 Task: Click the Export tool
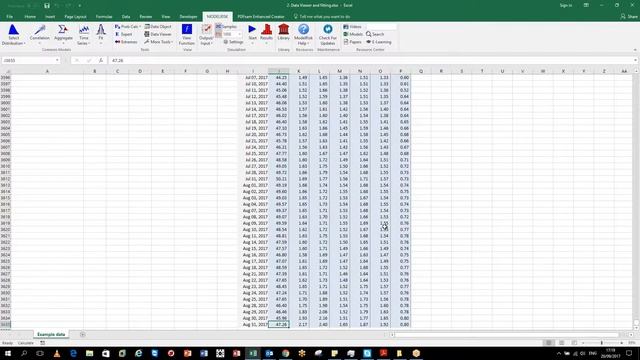124,34
